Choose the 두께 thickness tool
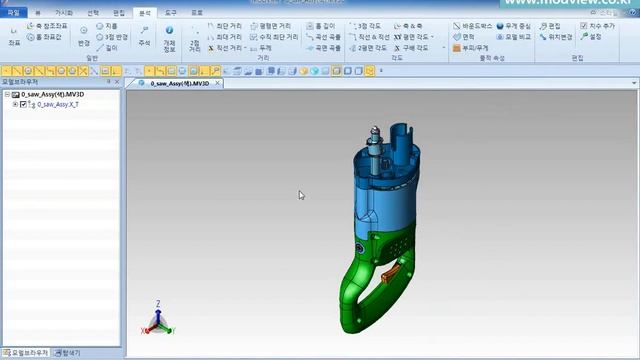The width and height of the screenshot is (640, 360). (261, 48)
